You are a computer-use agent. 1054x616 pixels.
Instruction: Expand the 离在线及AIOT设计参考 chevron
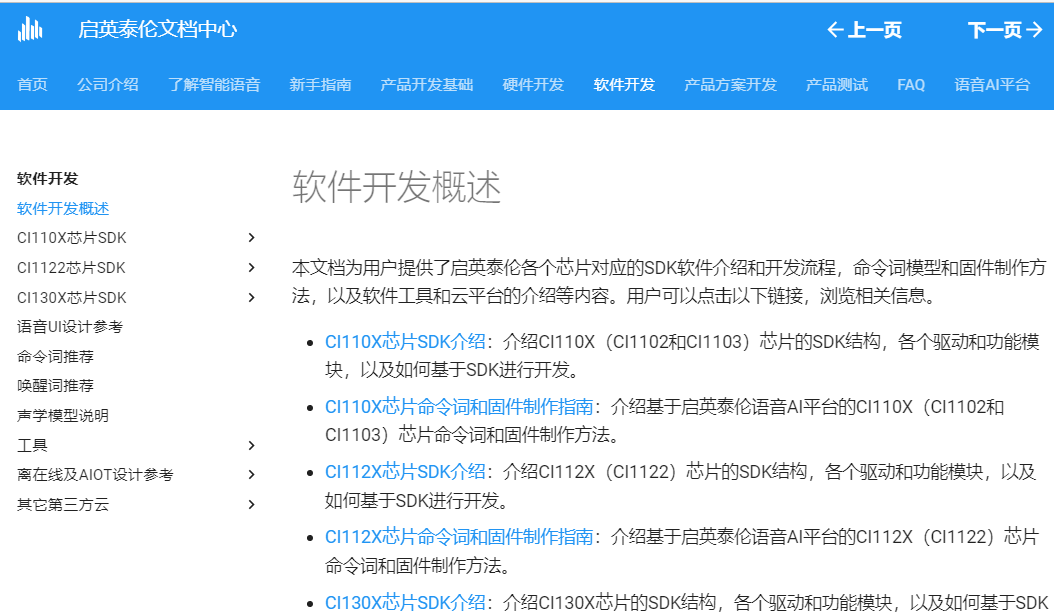pos(251,474)
